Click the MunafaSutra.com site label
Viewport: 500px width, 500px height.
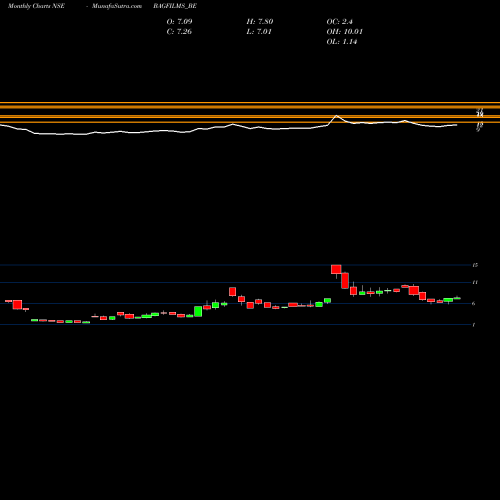coord(117,6)
